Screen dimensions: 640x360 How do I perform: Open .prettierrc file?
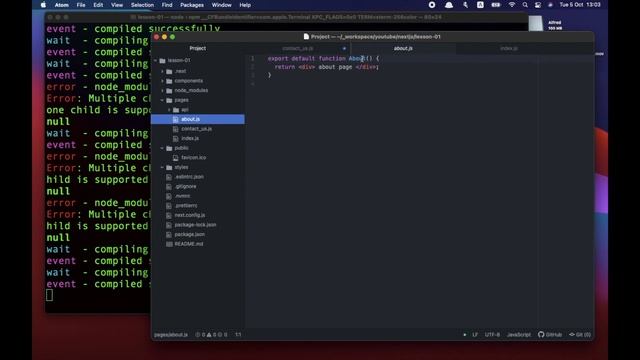point(186,205)
